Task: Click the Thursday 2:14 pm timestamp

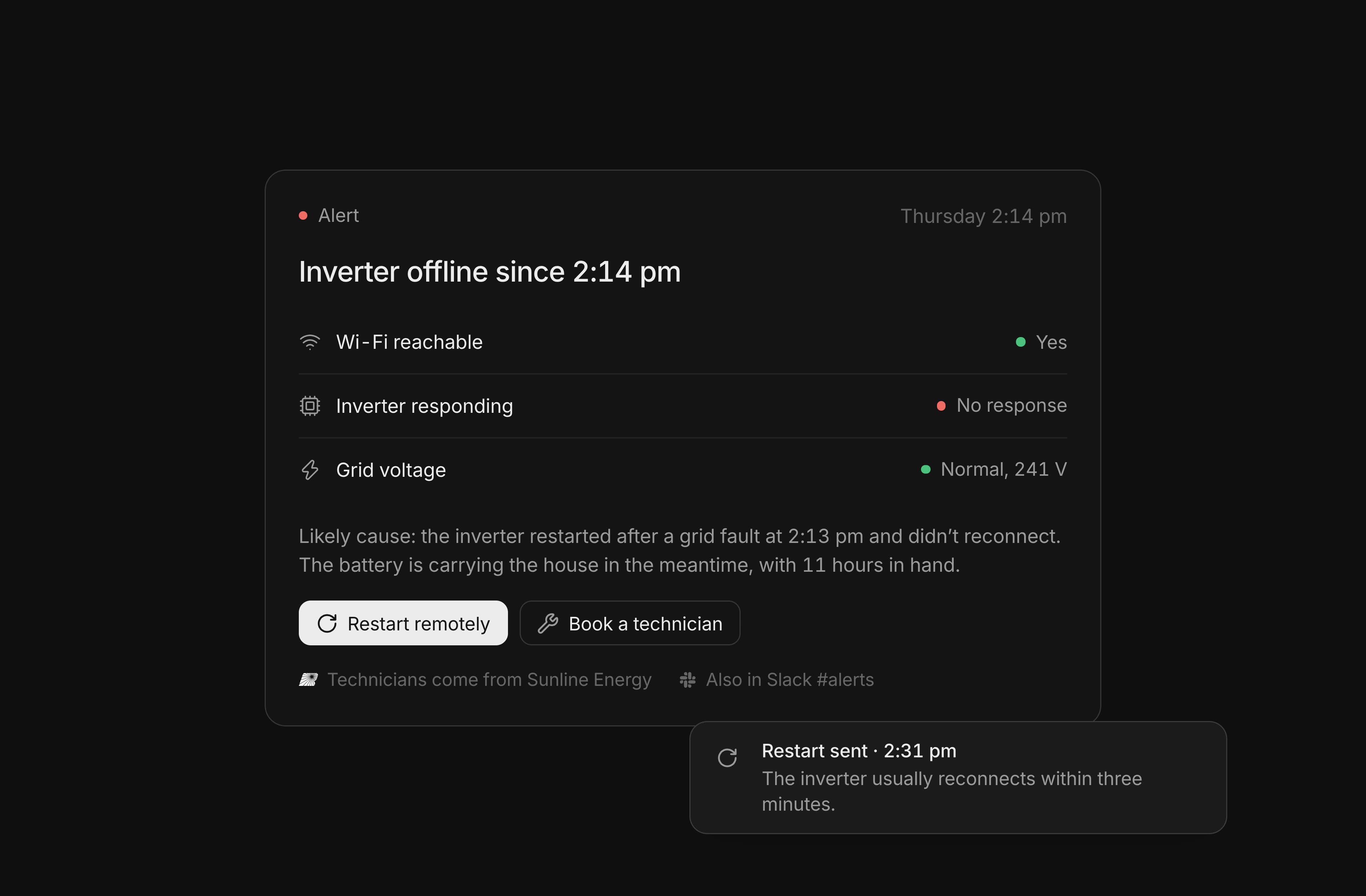Action: pos(983,216)
